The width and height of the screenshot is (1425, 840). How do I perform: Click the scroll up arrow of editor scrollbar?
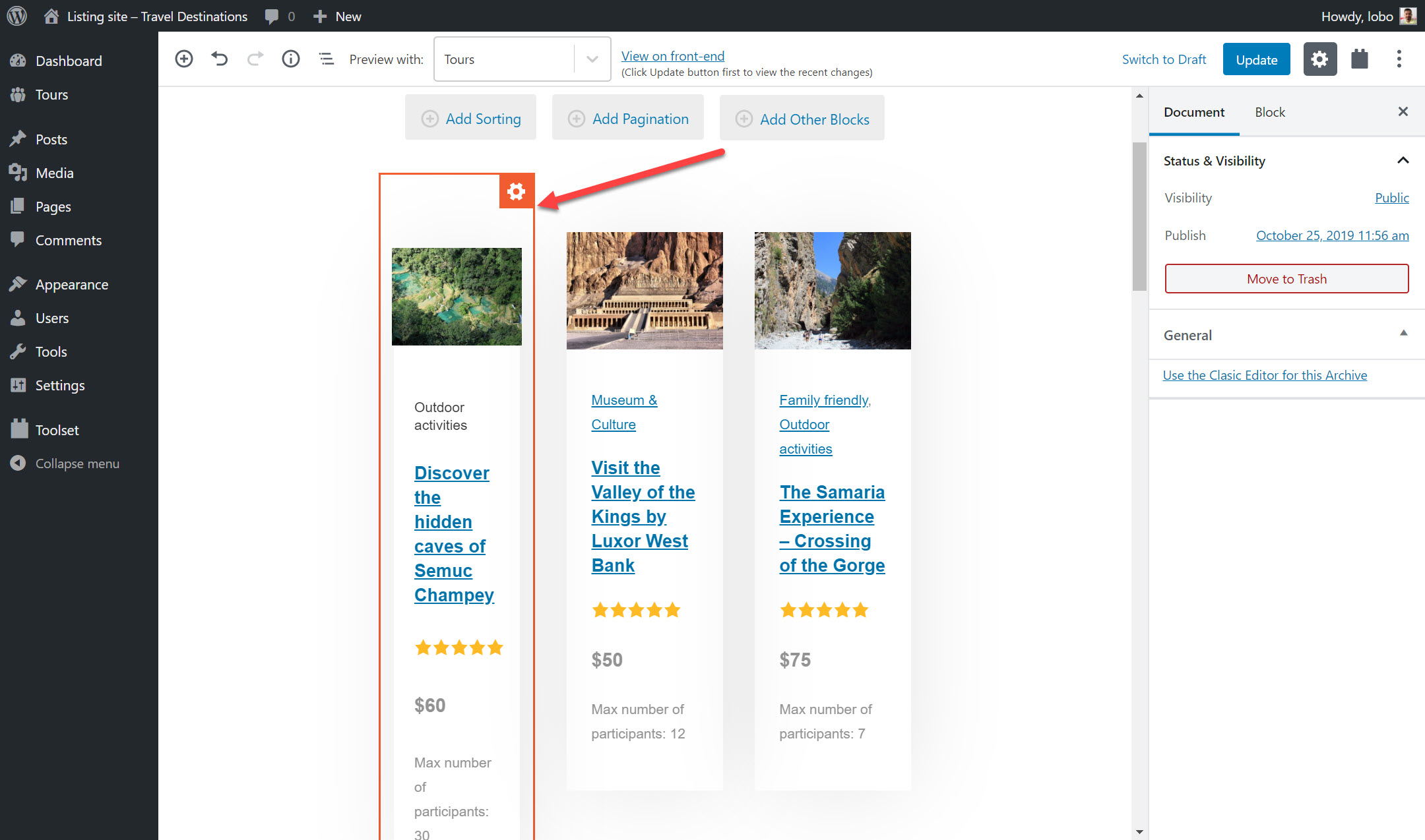click(x=1139, y=96)
